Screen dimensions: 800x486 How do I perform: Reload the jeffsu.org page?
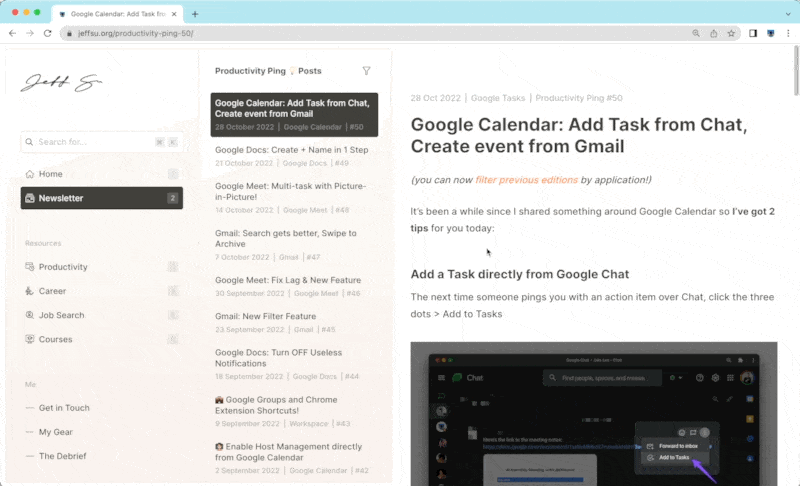pyautogui.click(x=47, y=33)
